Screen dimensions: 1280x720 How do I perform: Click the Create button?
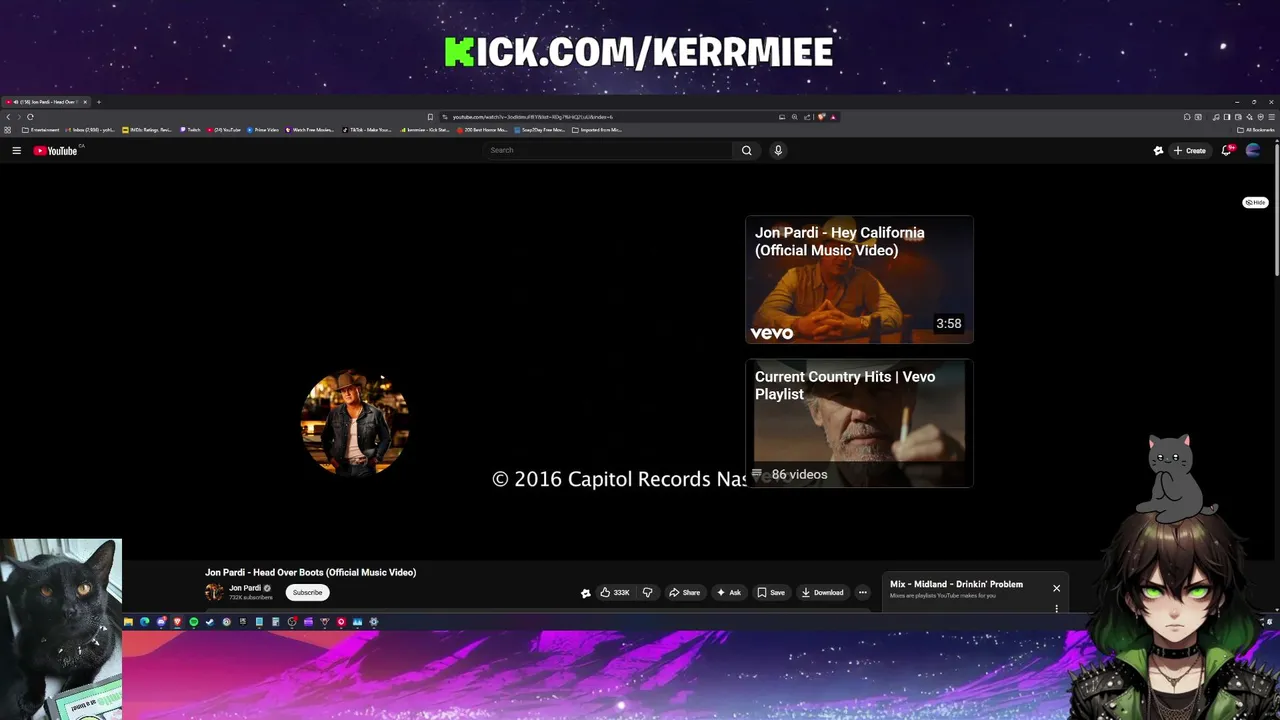point(1190,150)
